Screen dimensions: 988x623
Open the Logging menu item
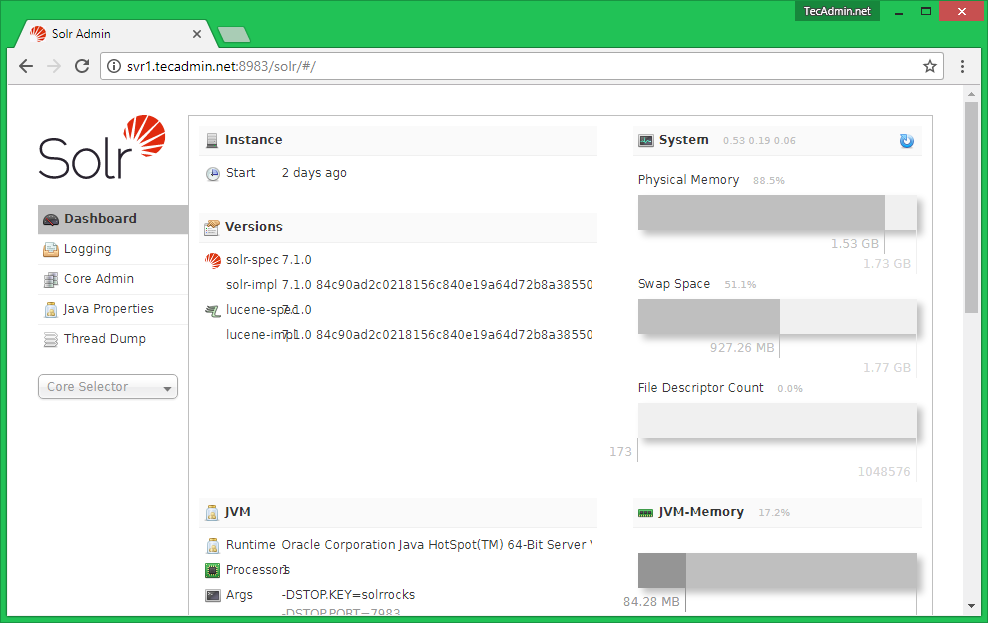pos(113,249)
